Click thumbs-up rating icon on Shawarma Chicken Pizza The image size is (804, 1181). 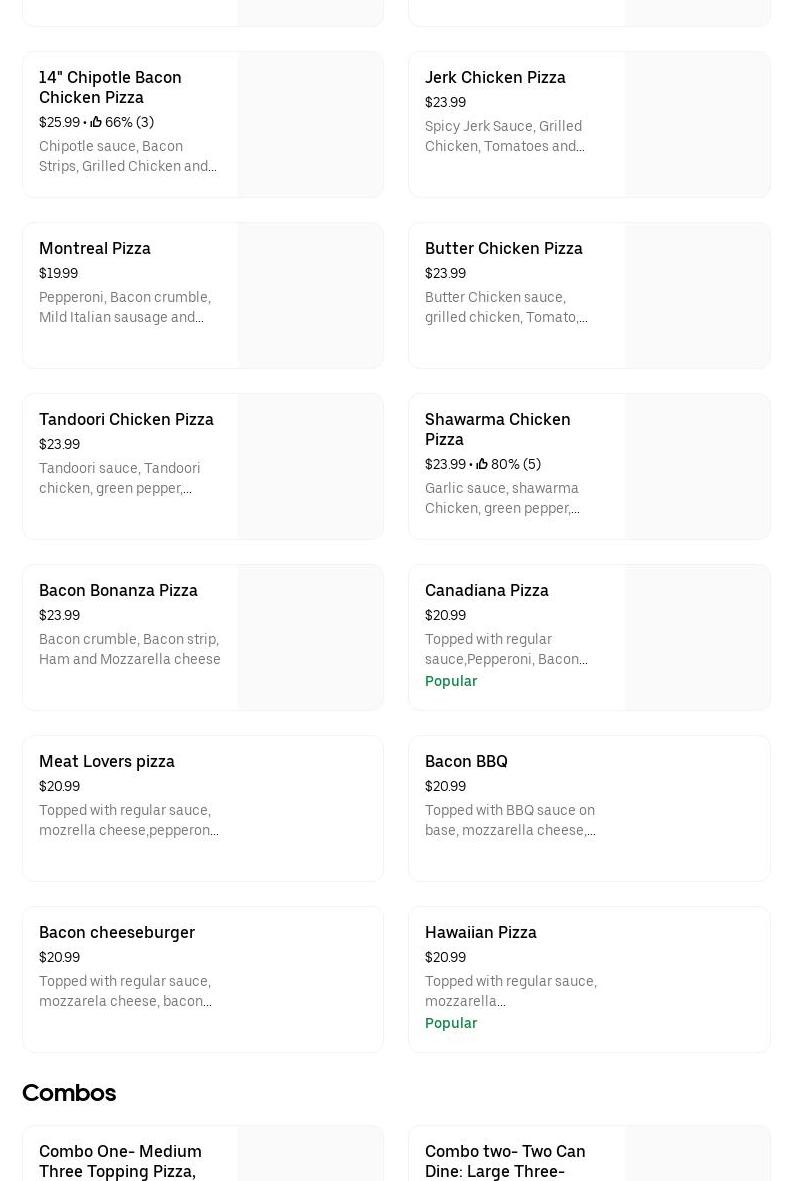point(482,464)
